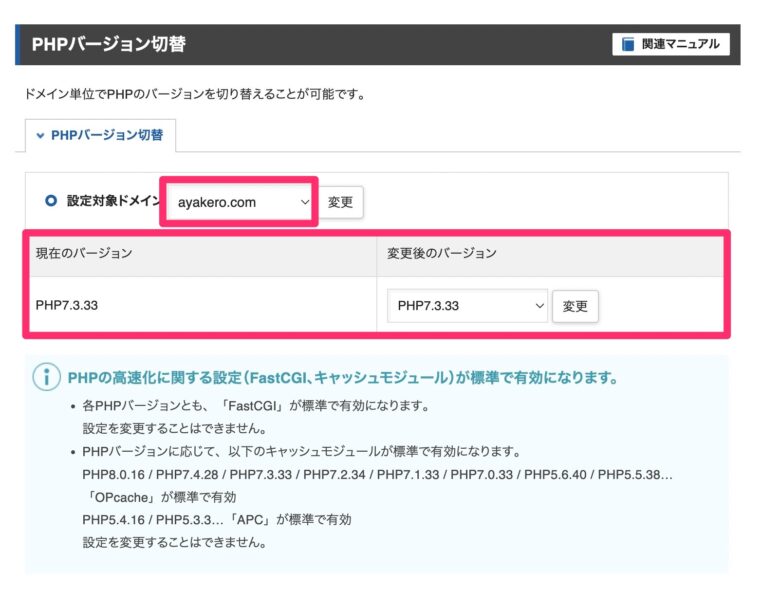Click the info icon in the notice box
This screenshot has height=589, width=780.
(47, 377)
